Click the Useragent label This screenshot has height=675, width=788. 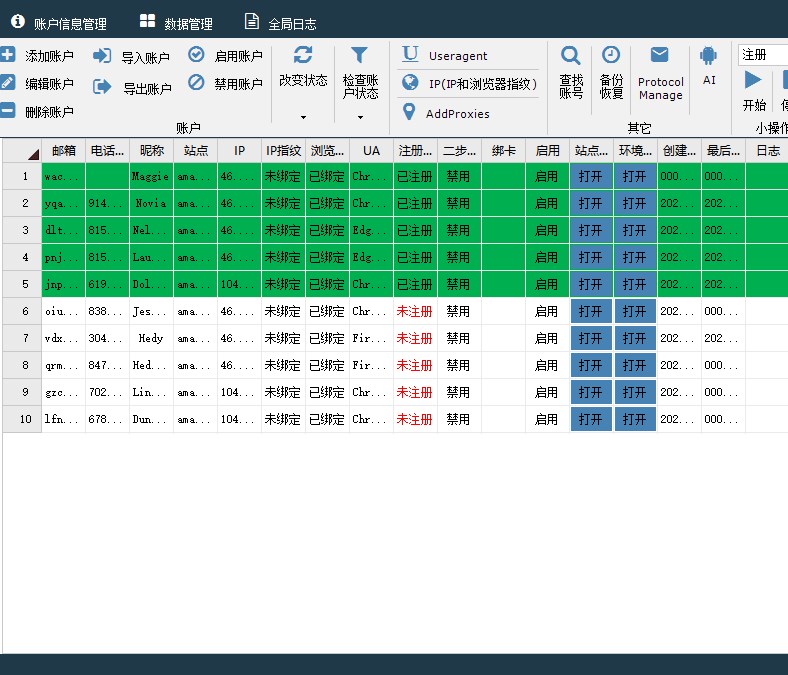click(458, 56)
